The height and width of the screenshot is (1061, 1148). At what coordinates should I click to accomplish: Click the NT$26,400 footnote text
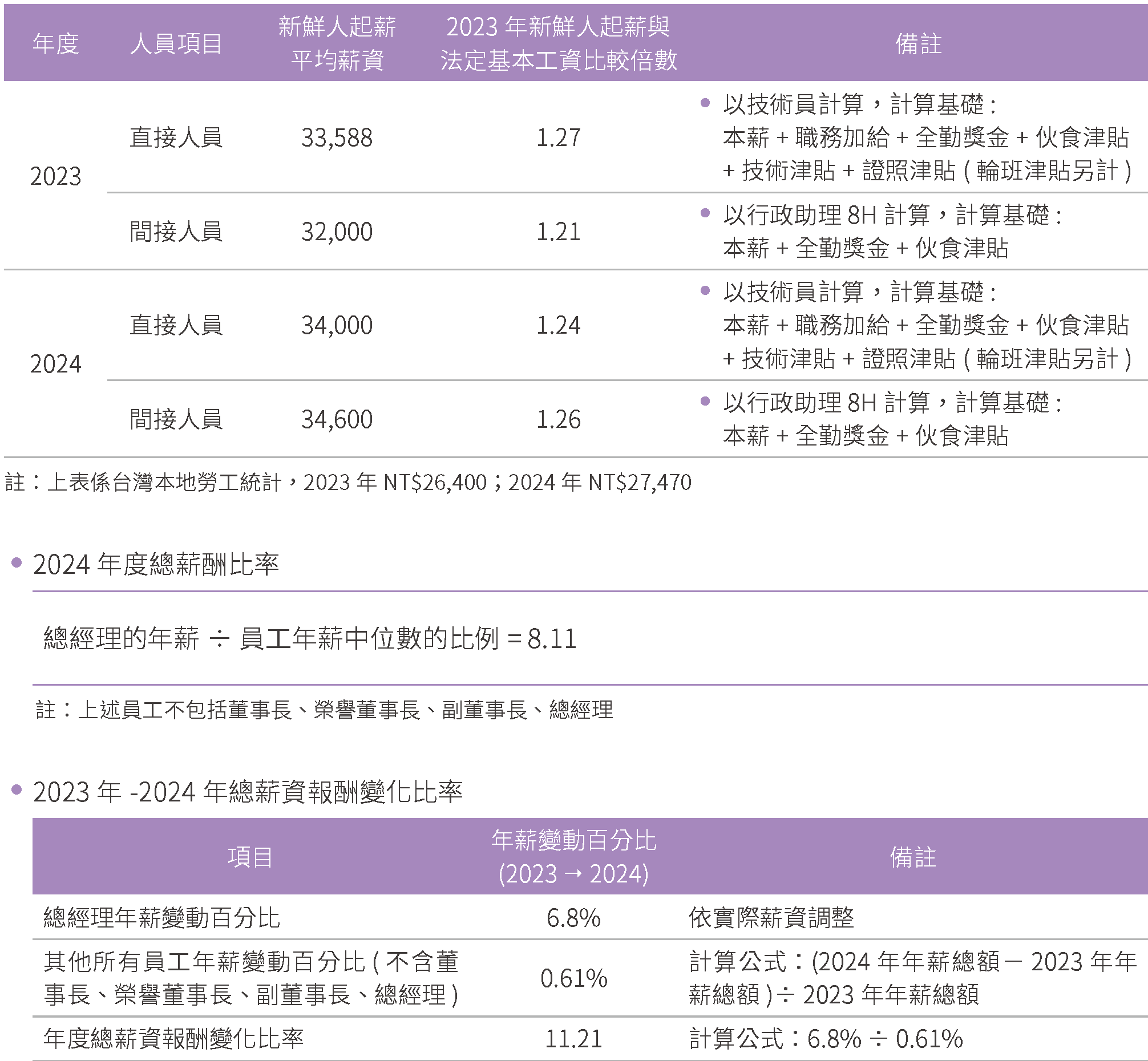(x=435, y=482)
